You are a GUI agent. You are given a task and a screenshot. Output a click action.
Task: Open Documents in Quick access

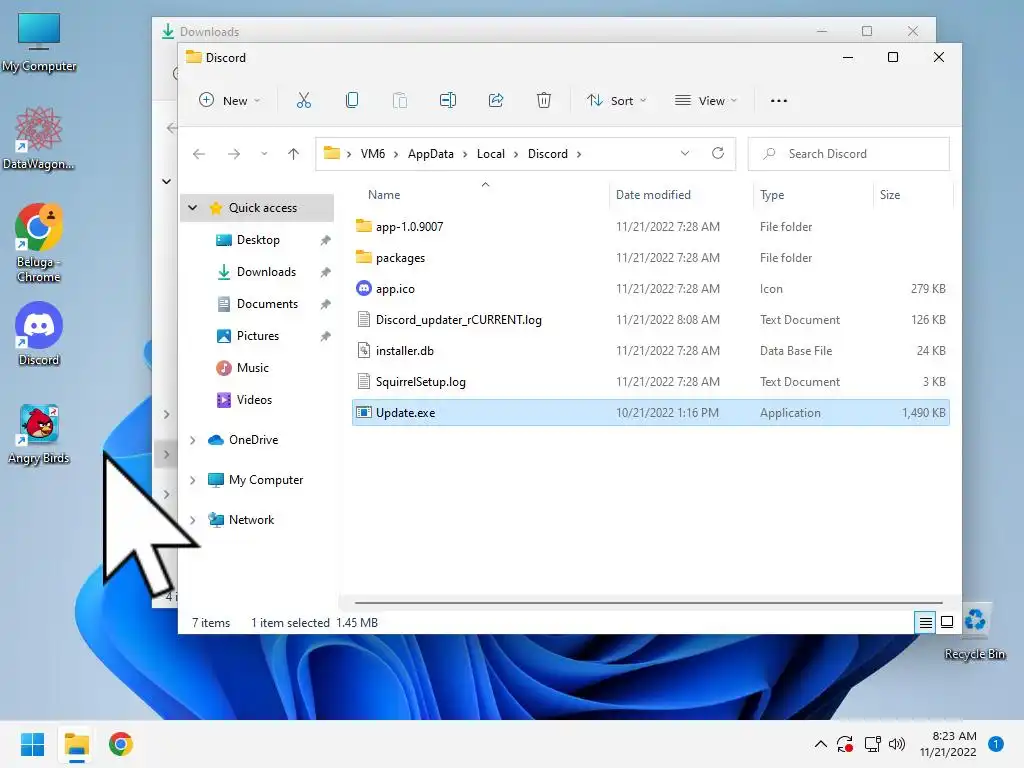tap(267, 304)
